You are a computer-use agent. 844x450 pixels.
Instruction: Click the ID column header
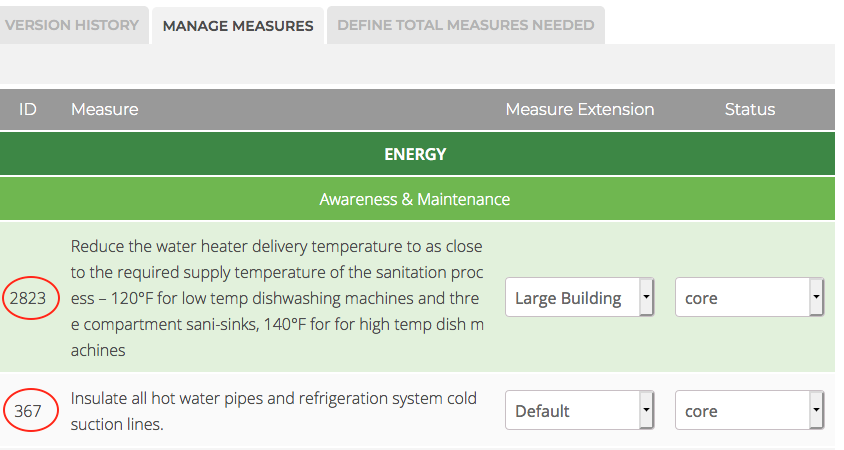(x=27, y=109)
